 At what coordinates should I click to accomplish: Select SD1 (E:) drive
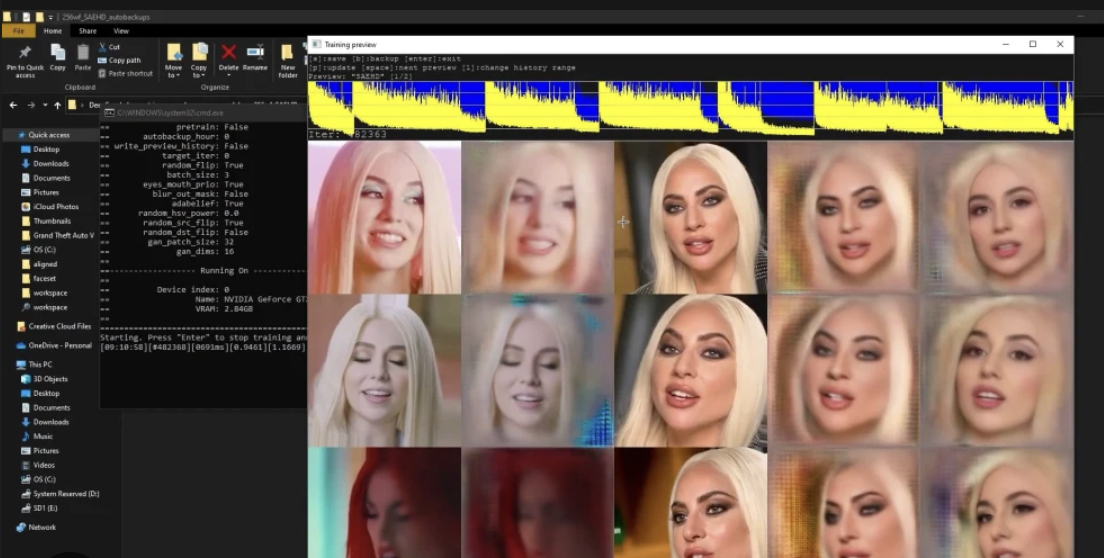coord(39,508)
